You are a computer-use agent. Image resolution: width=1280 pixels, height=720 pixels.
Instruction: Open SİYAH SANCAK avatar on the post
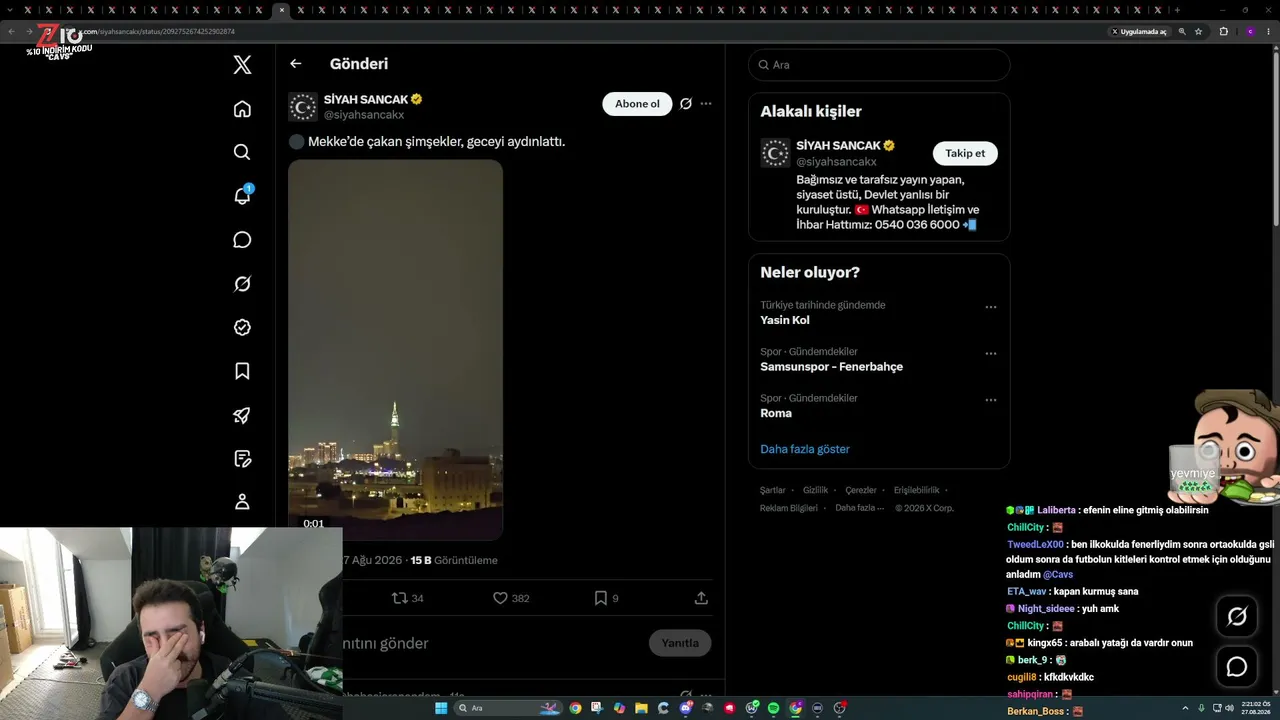pos(303,107)
